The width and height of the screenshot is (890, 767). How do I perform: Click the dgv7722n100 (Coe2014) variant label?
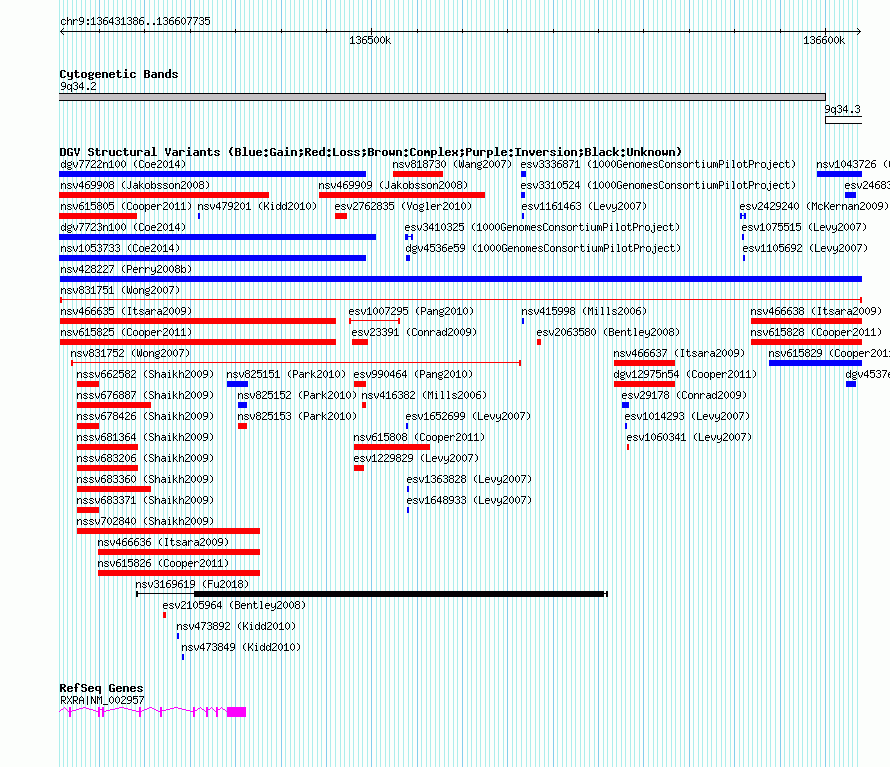[123, 165]
